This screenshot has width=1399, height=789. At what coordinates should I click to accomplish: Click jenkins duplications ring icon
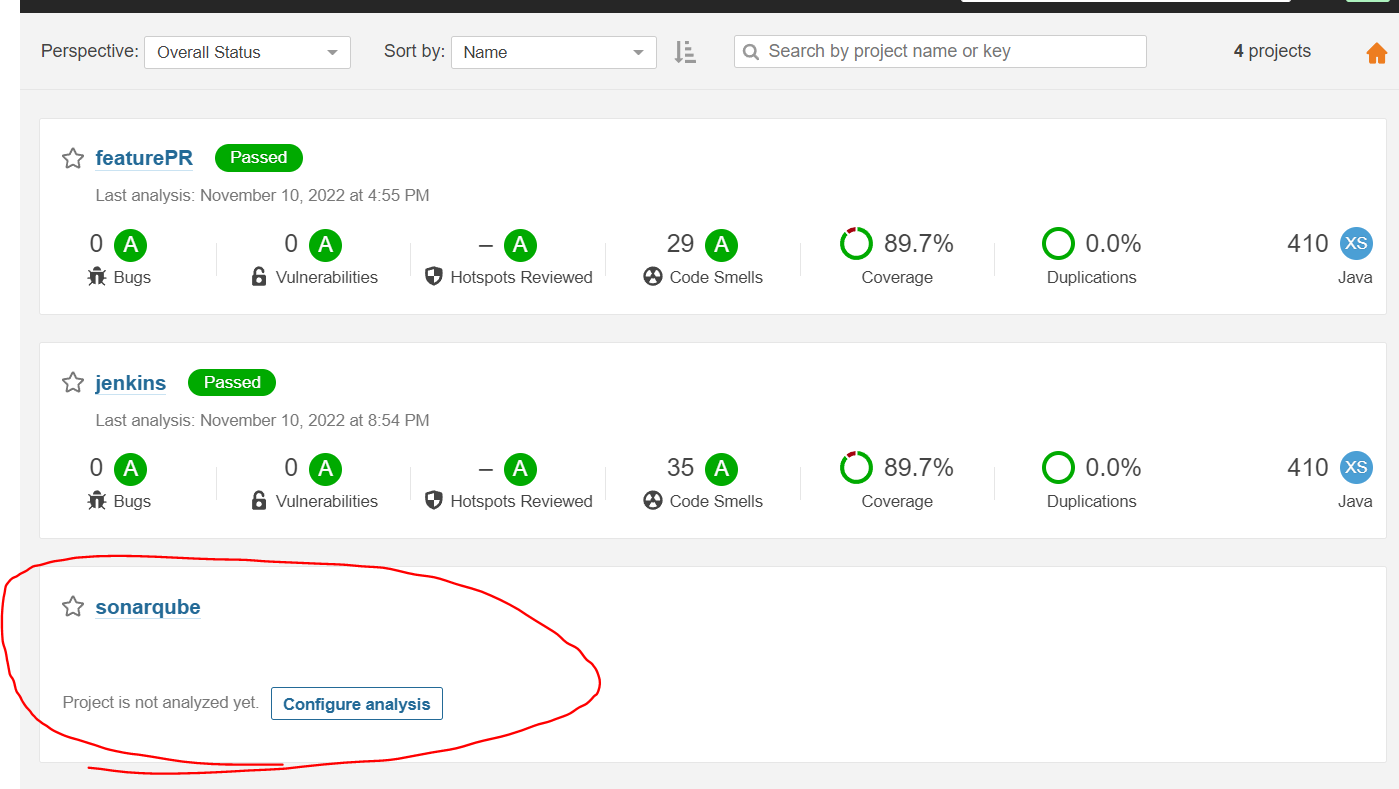tap(1058, 468)
